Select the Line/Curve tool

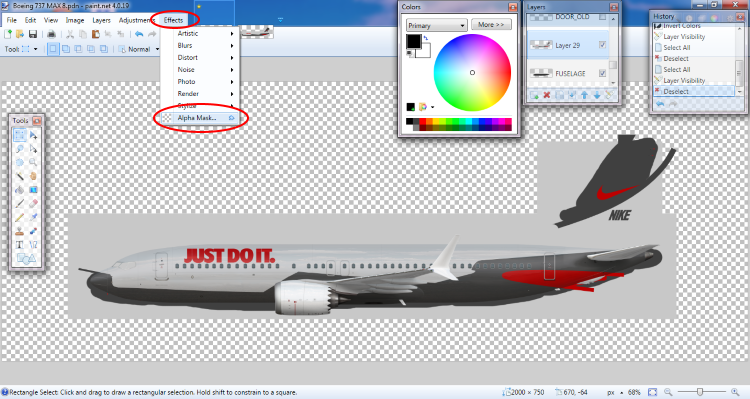pyautogui.click(x=33, y=244)
